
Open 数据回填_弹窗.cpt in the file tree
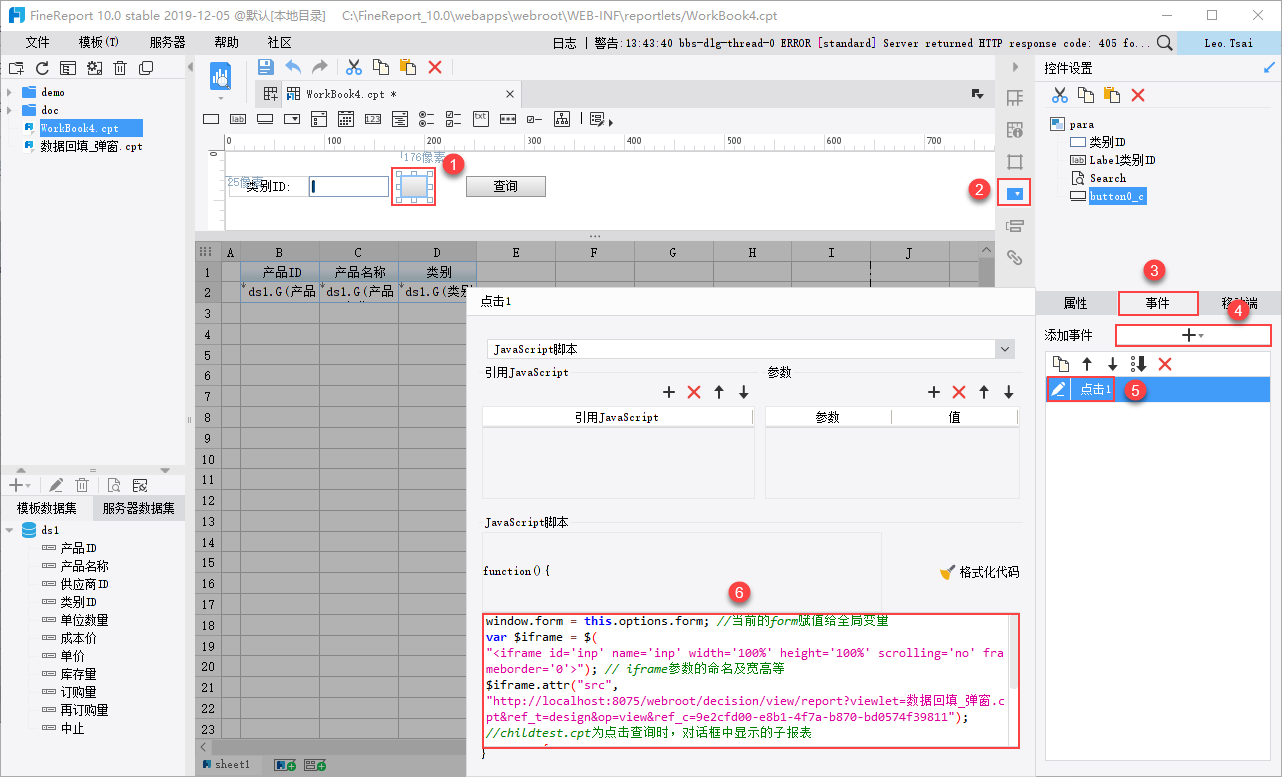[90, 146]
